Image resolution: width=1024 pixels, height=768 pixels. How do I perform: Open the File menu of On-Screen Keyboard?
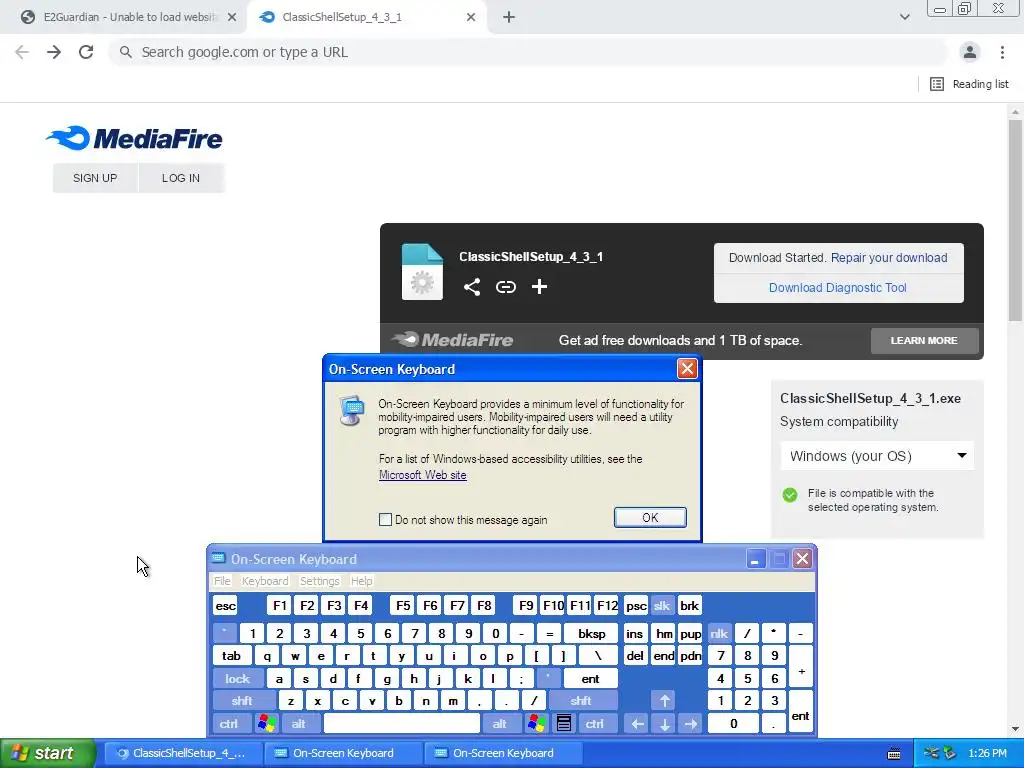[222, 581]
